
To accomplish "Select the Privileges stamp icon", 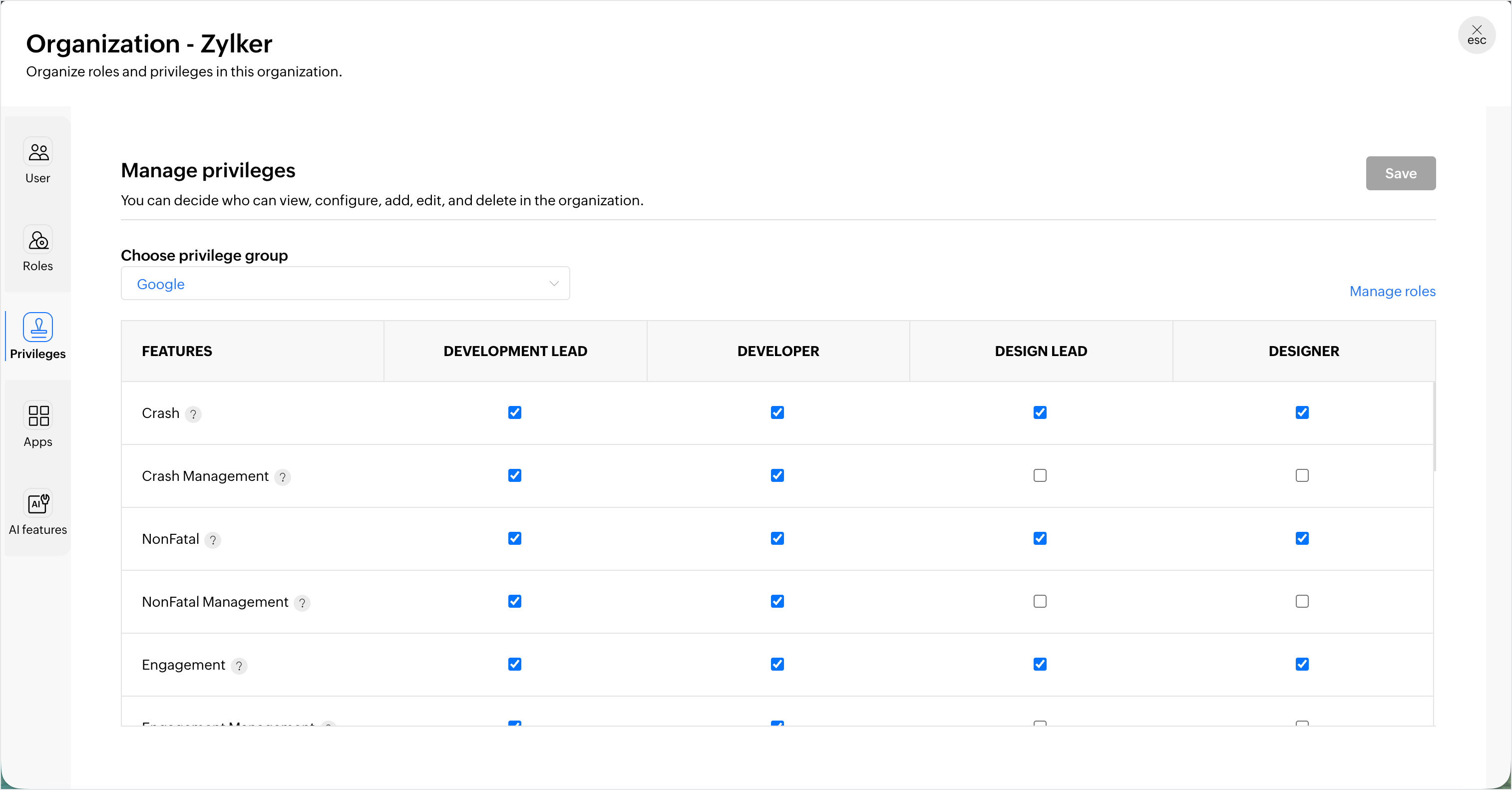I will coord(38,327).
